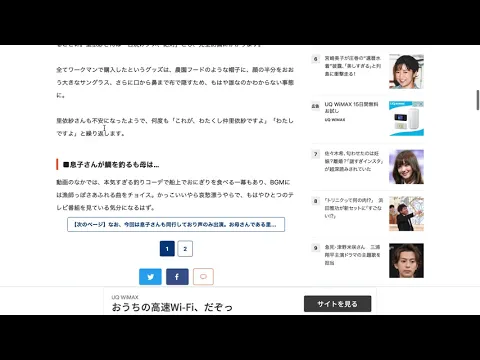480x360 pixels.
Task: Open ranking 7 woman photo thumbnail
Action: [406, 167]
